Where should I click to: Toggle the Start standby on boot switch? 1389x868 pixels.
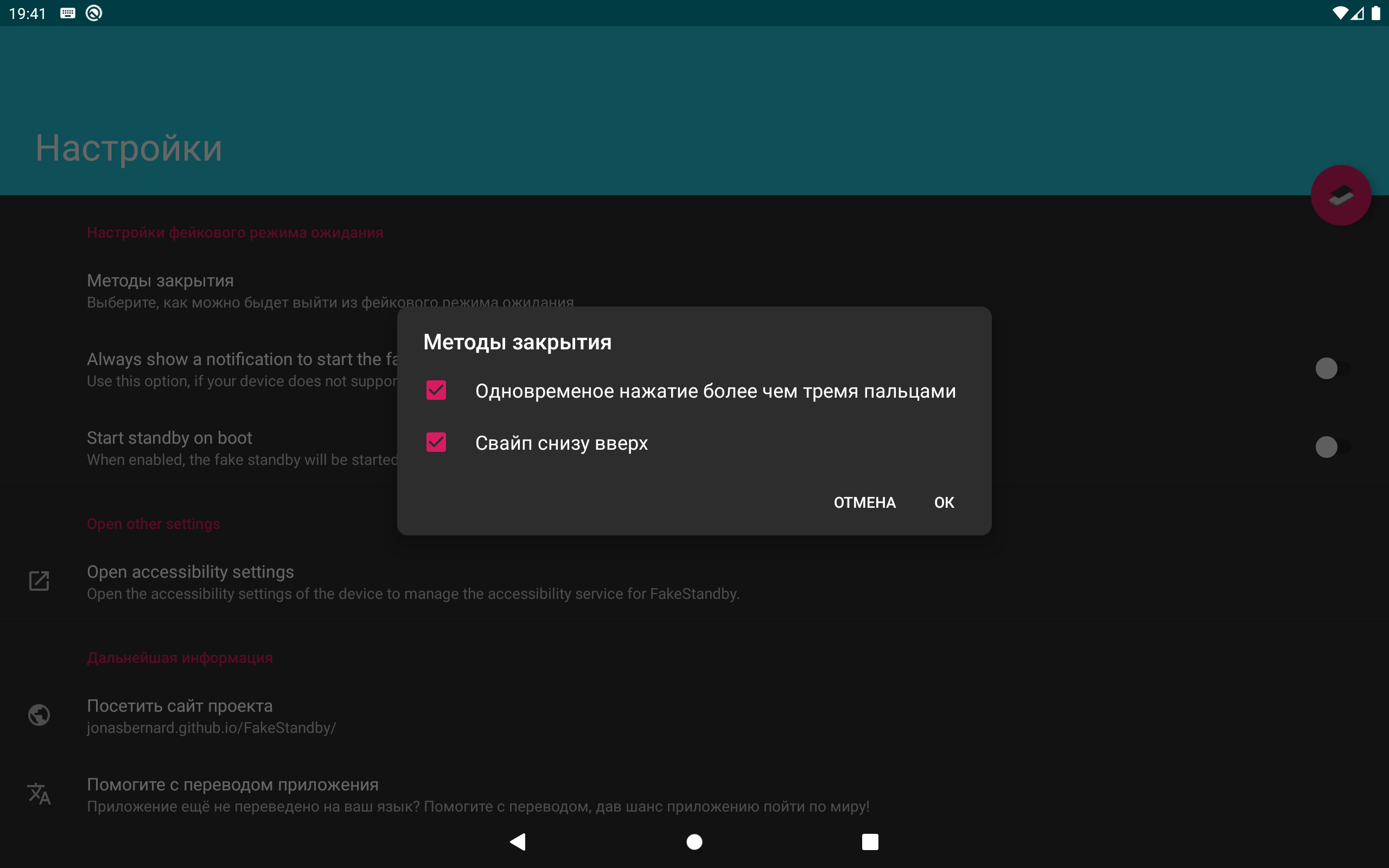[x=1331, y=447]
